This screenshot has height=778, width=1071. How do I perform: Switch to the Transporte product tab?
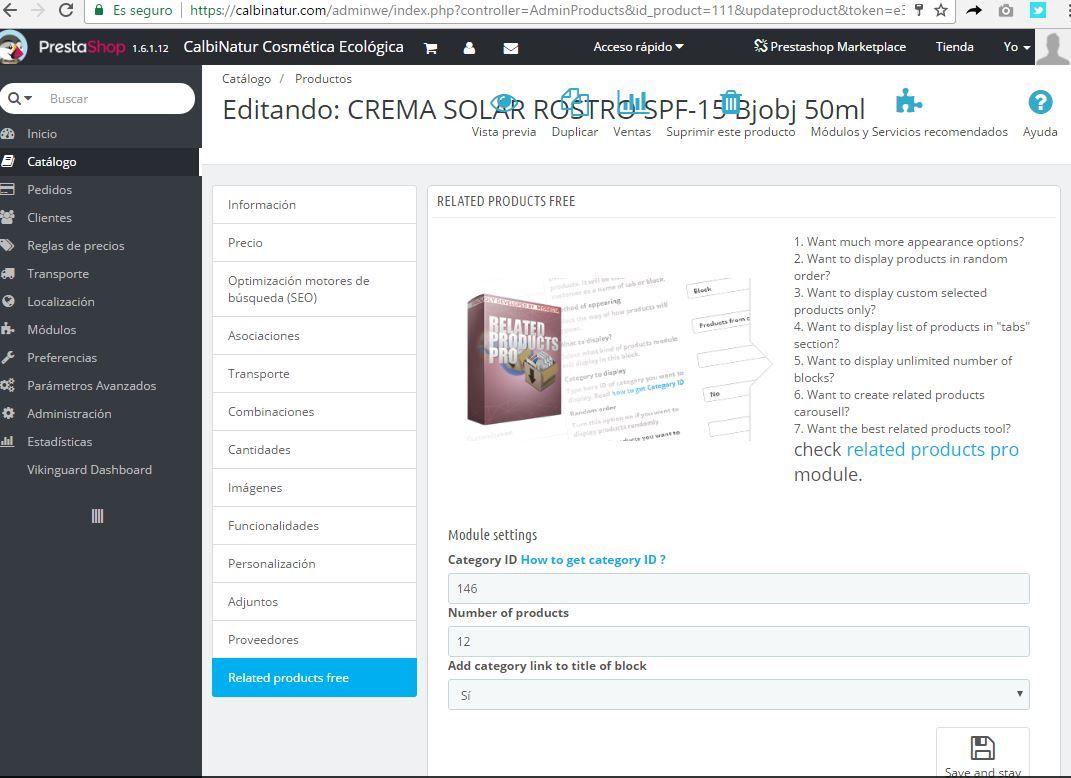tap(314, 374)
